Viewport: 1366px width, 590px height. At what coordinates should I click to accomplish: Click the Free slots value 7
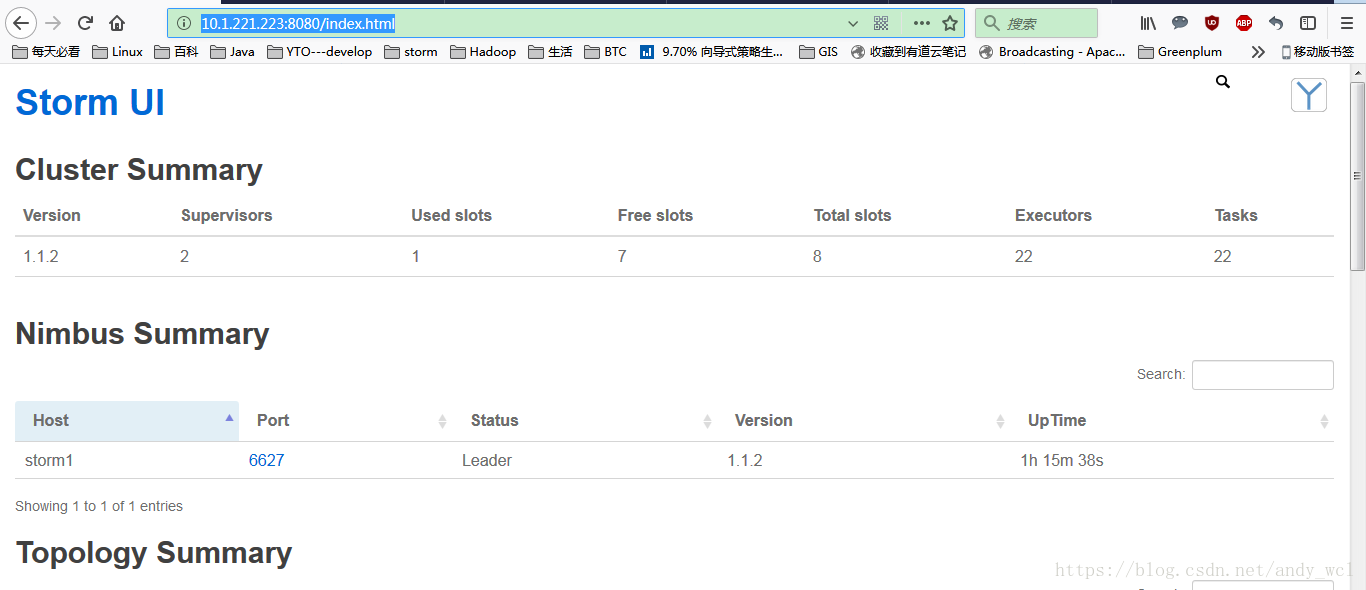tap(622, 257)
